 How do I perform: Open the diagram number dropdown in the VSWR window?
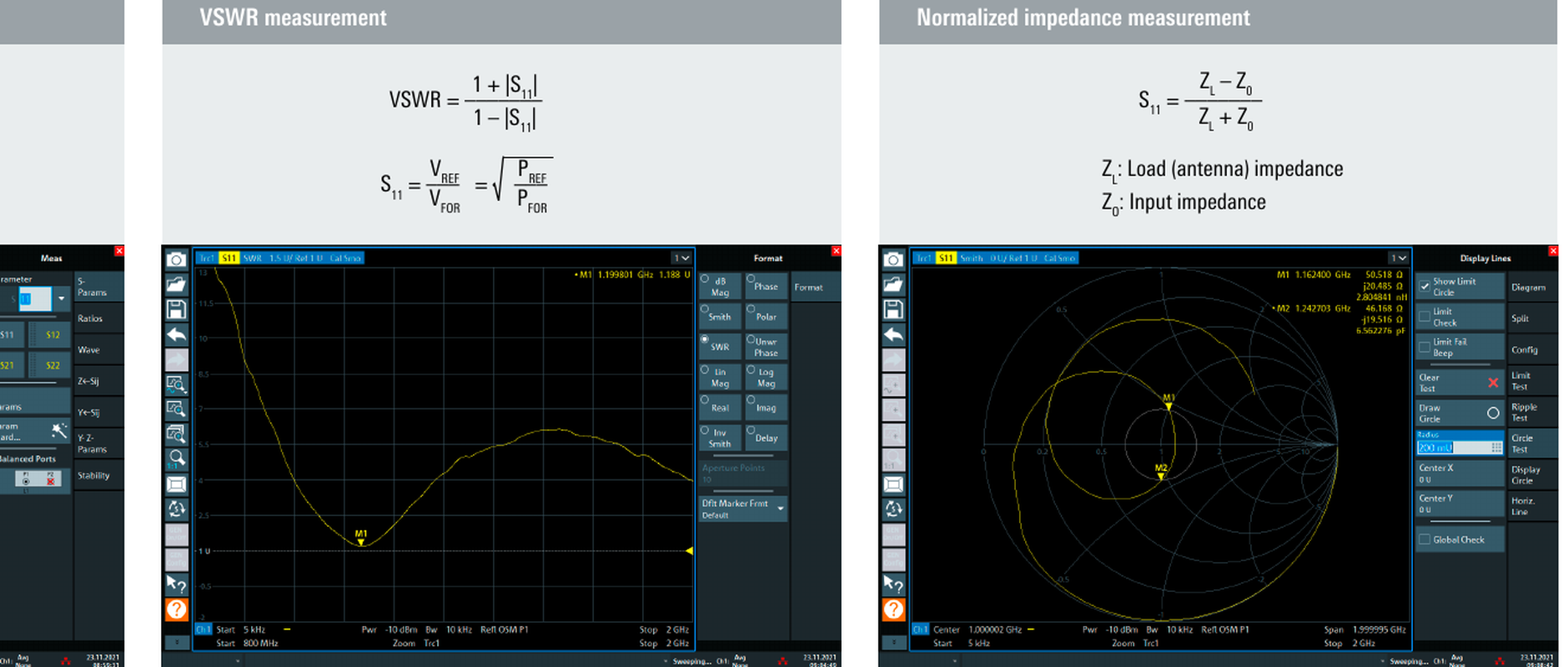click(x=681, y=258)
